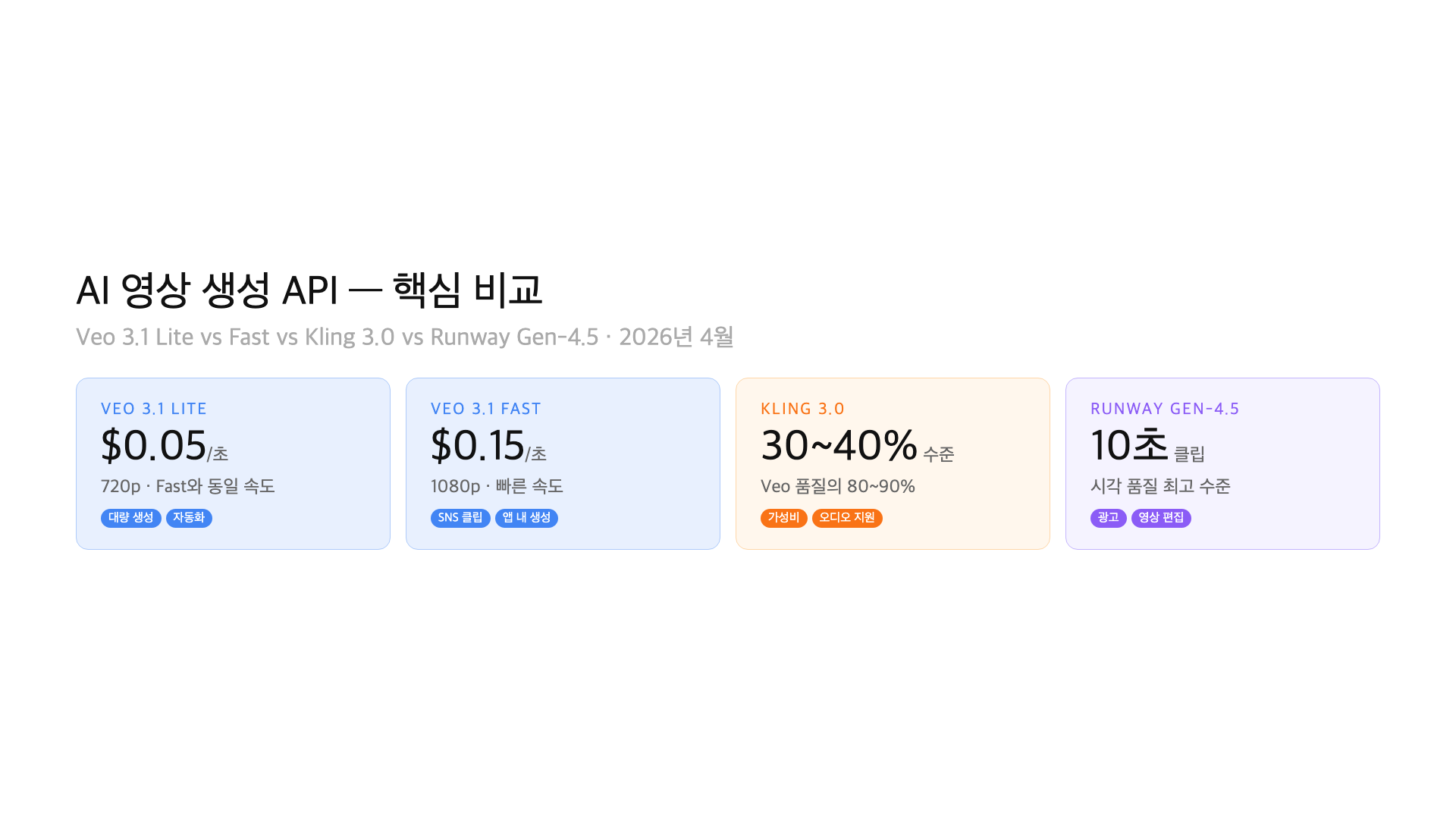Click the 30~40% 수준 figure
The image size is (1456, 819).
[x=857, y=446]
